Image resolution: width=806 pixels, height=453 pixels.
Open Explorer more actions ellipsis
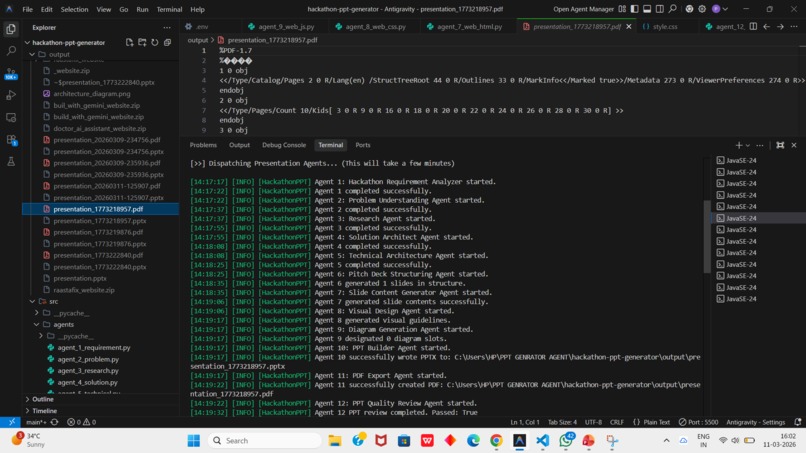click(x=167, y=27)
